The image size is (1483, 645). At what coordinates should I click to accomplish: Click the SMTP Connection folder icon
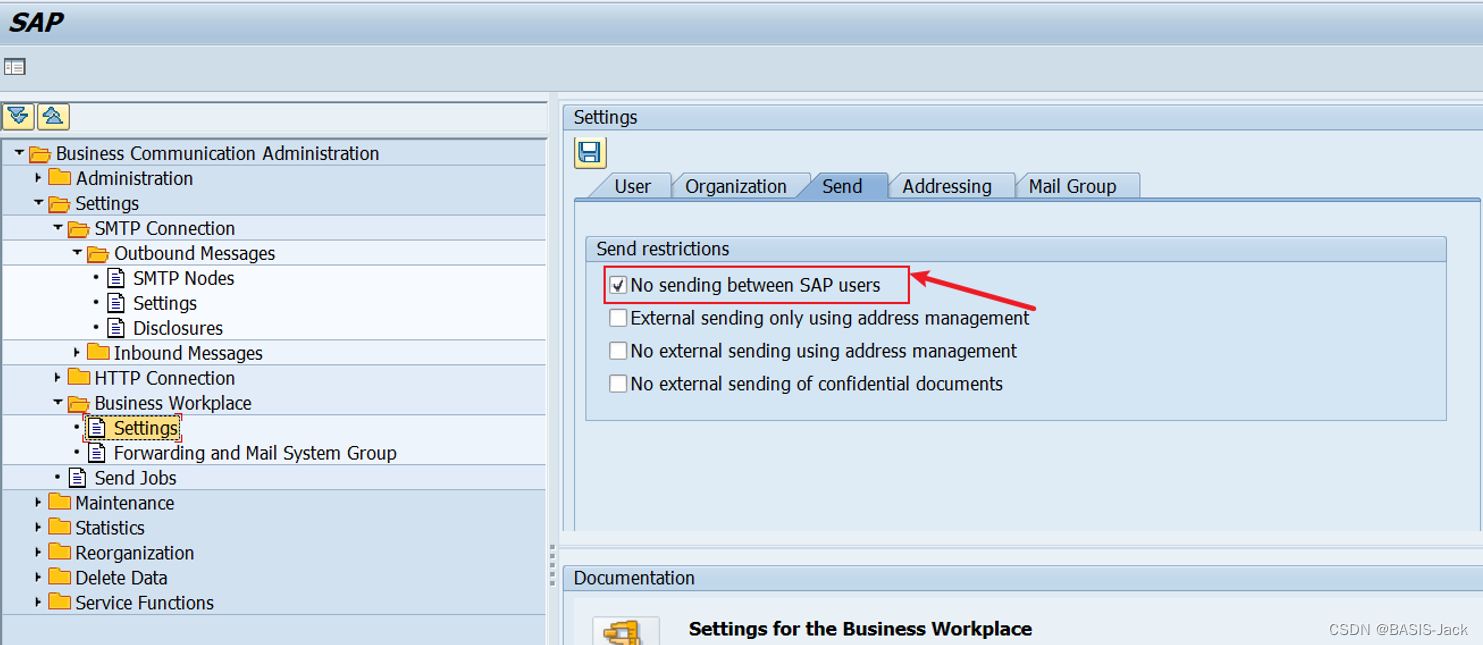79,229
